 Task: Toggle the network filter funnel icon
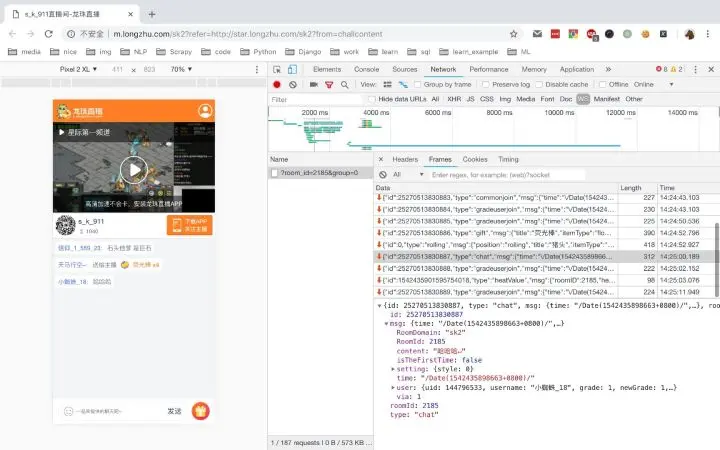(x=329, y=84)
